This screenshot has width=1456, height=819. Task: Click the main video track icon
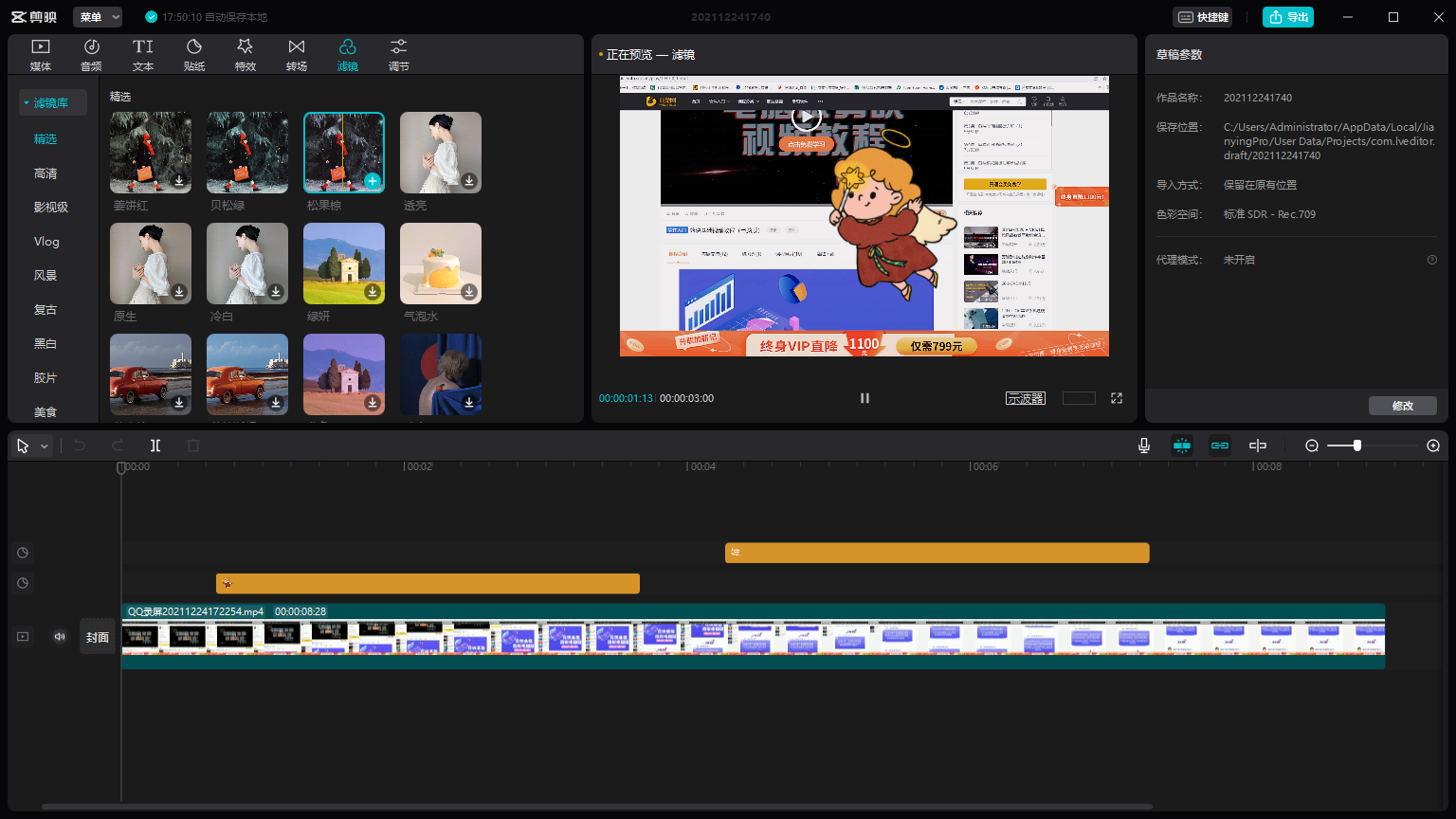pos(23,637)
